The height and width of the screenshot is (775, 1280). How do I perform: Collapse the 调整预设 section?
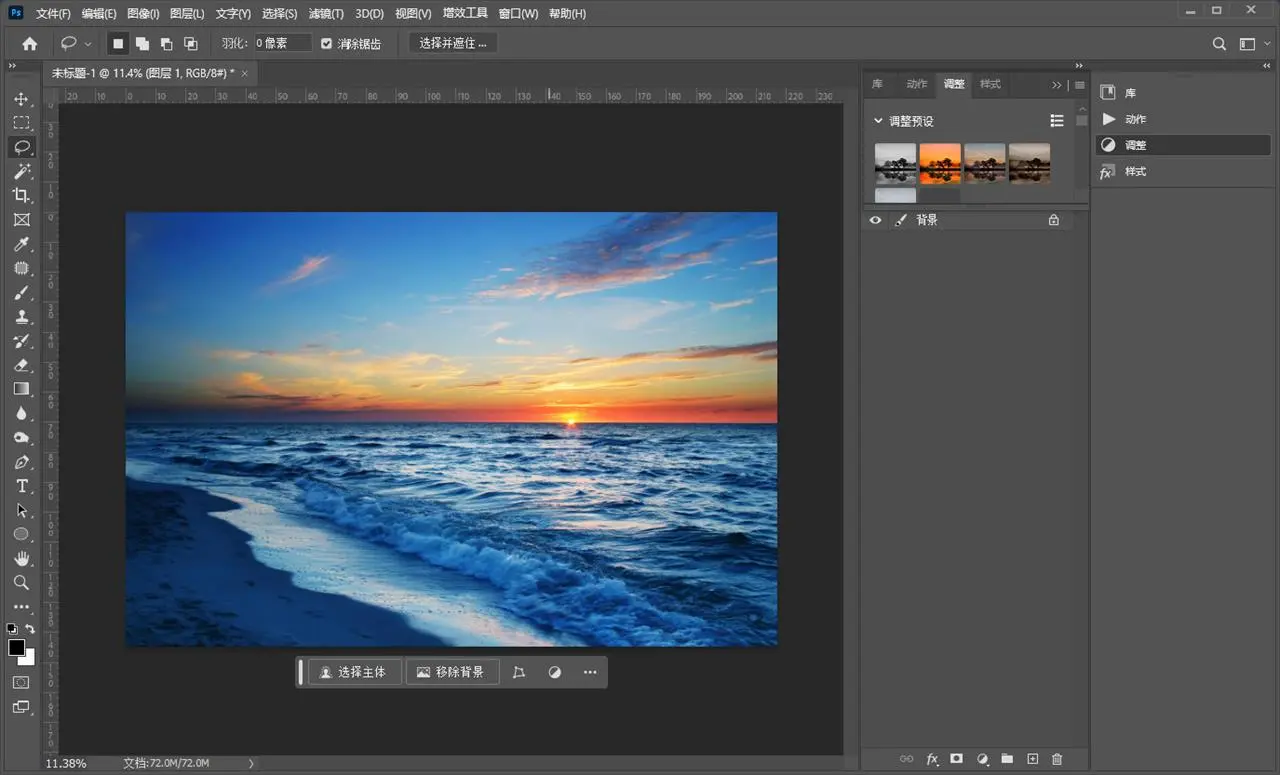point(878,120)
